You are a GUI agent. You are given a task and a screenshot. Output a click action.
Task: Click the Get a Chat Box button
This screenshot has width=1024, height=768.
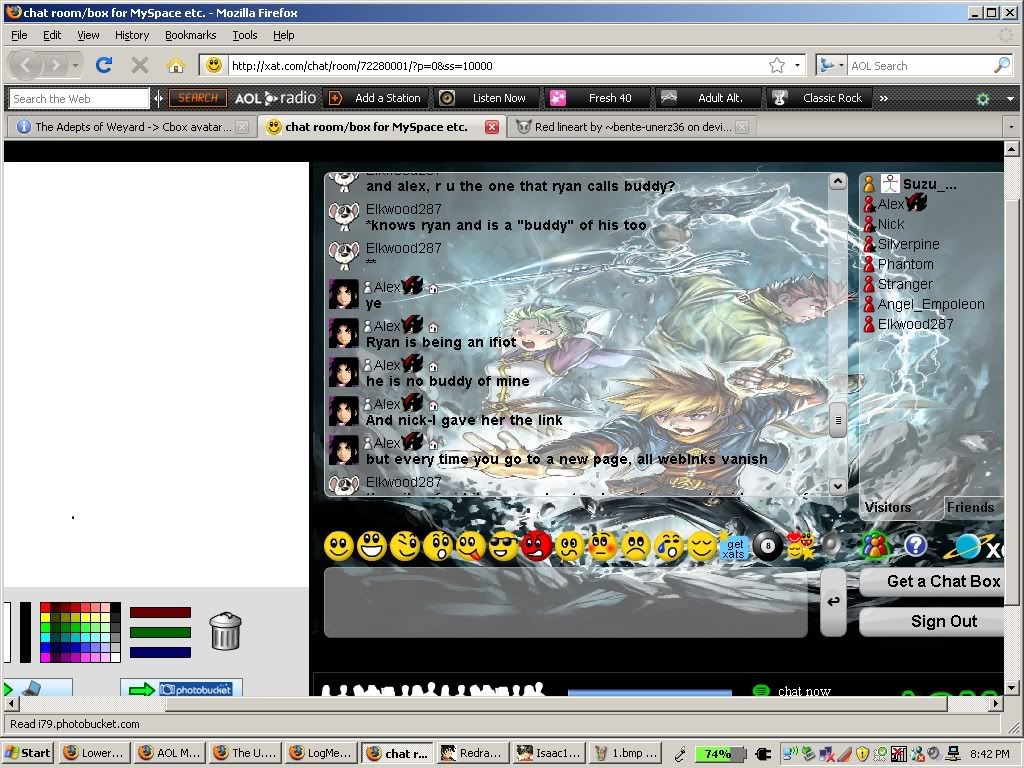942,581
